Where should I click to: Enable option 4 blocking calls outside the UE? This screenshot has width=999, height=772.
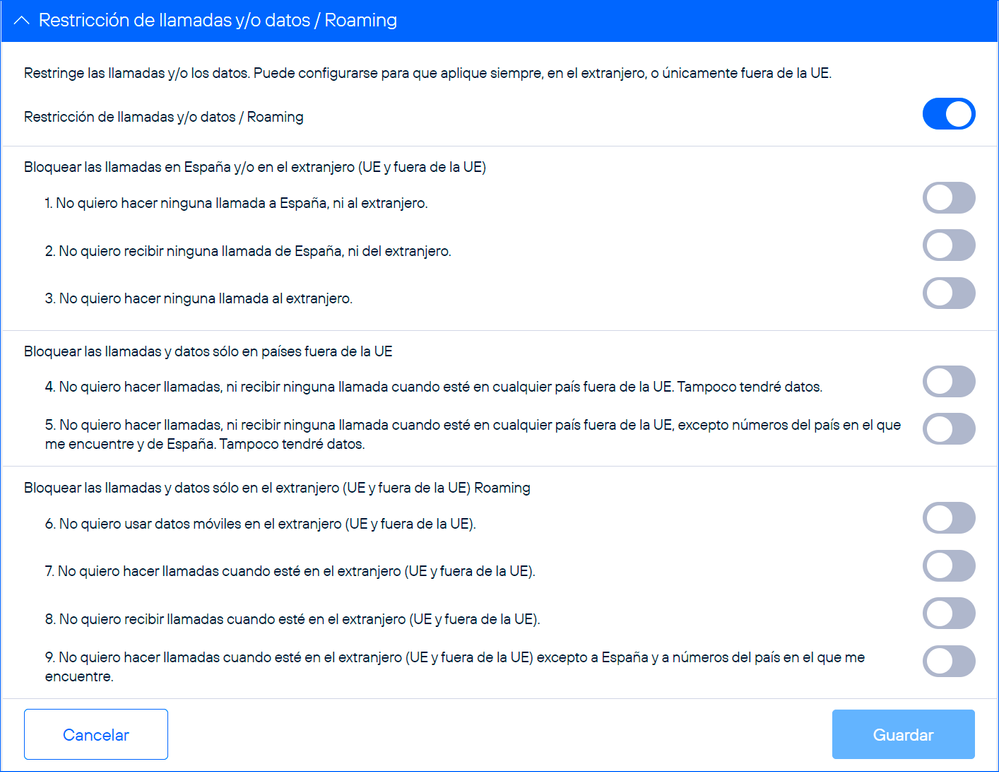tap(948, 382)
